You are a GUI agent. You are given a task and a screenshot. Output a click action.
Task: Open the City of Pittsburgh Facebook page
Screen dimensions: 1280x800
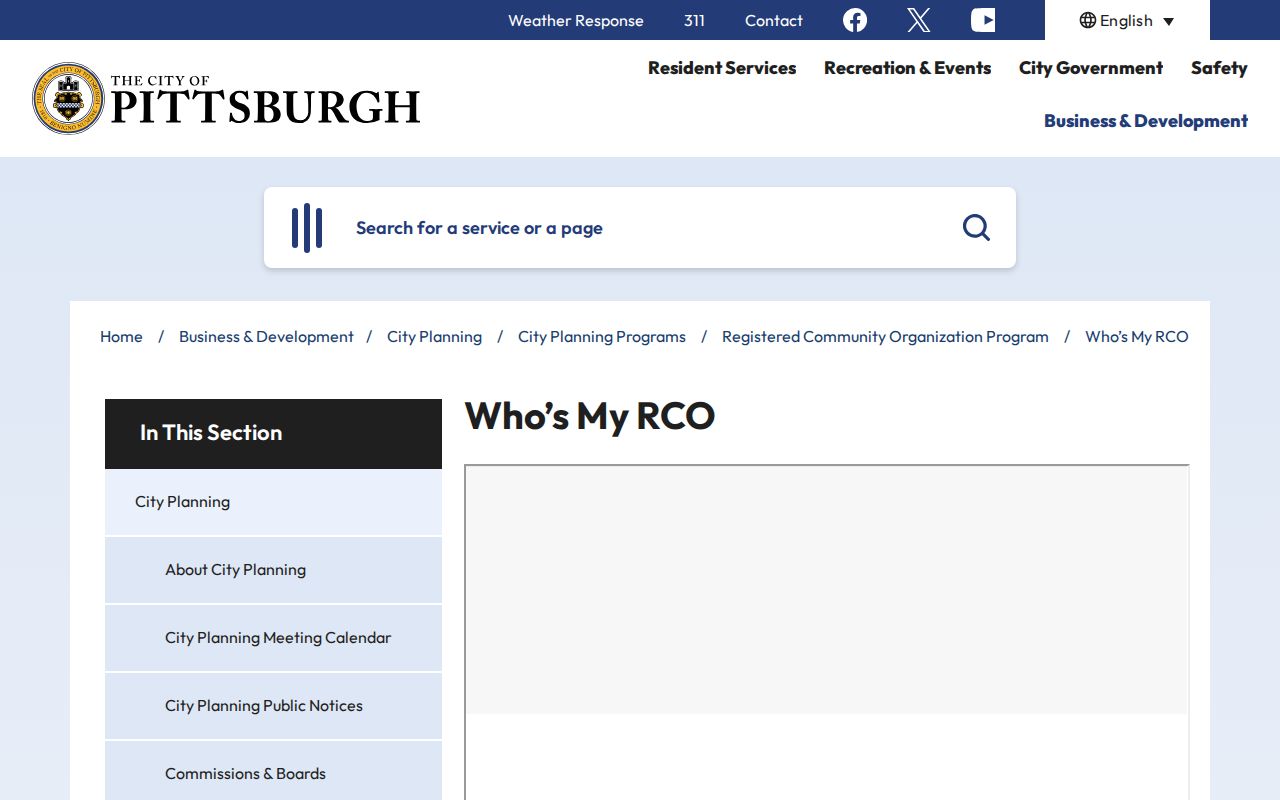tap(855, 20)
